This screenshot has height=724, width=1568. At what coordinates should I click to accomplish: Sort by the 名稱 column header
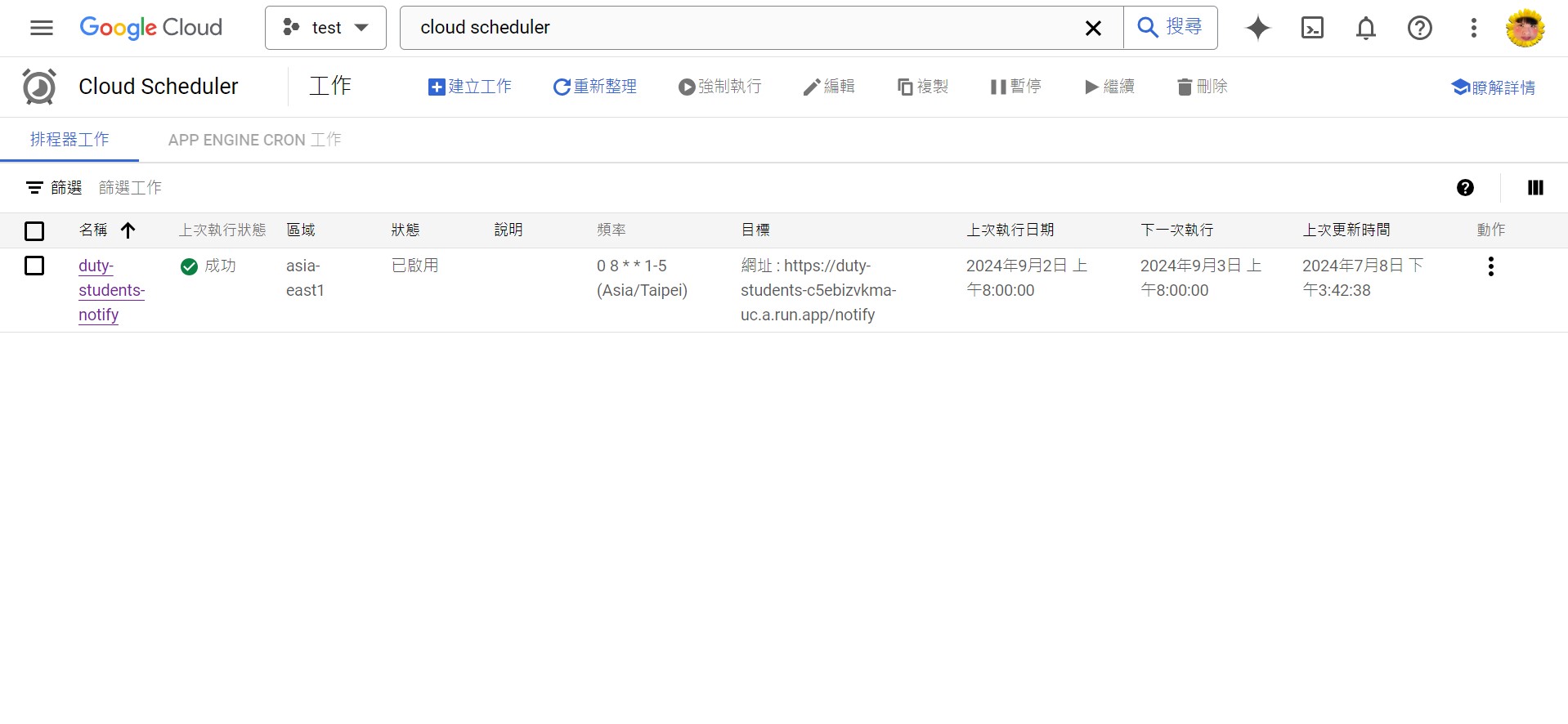click(x=93, y=230)
